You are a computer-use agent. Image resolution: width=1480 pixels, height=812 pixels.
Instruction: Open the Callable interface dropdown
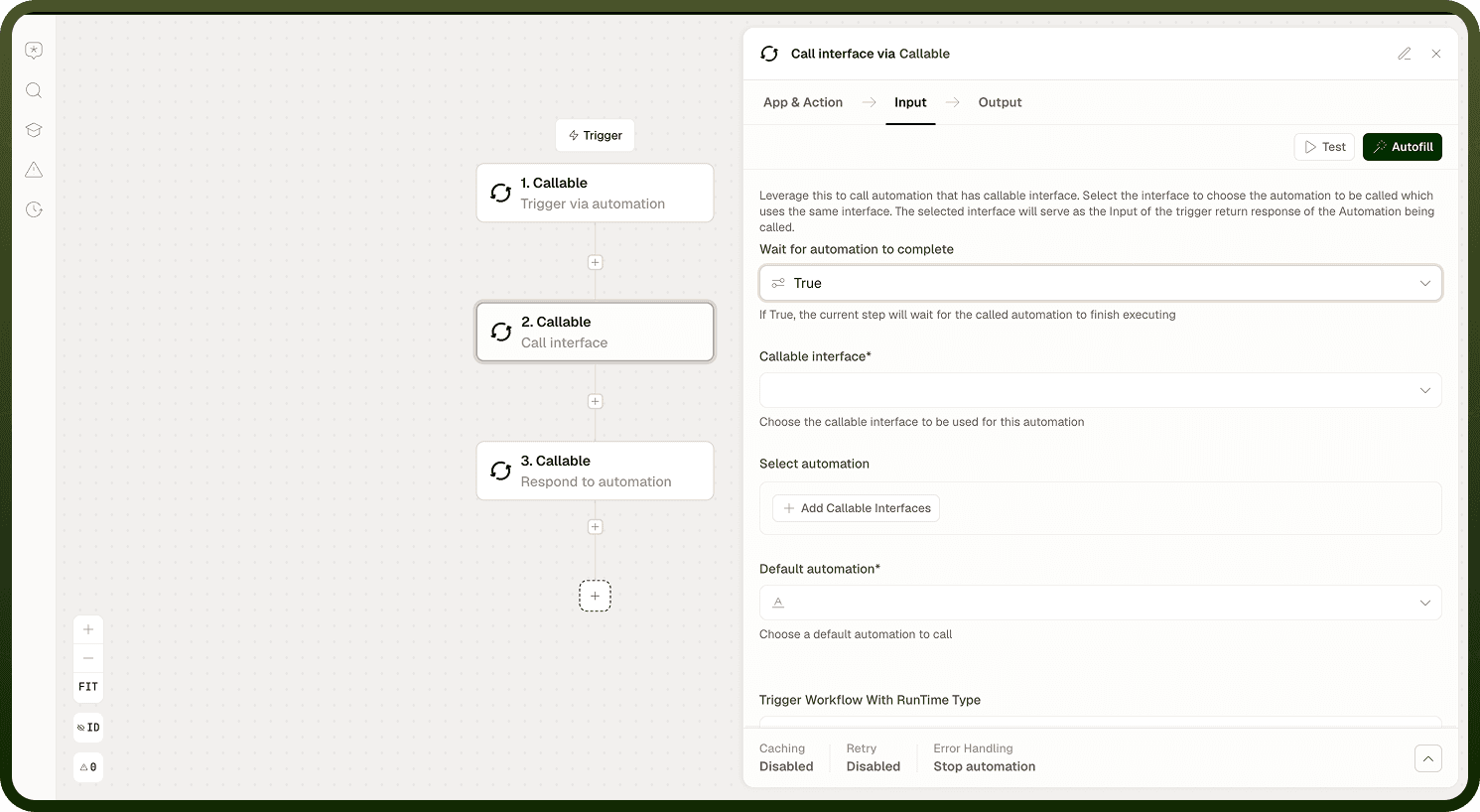pyautogui.click(x=1101, y=390)
